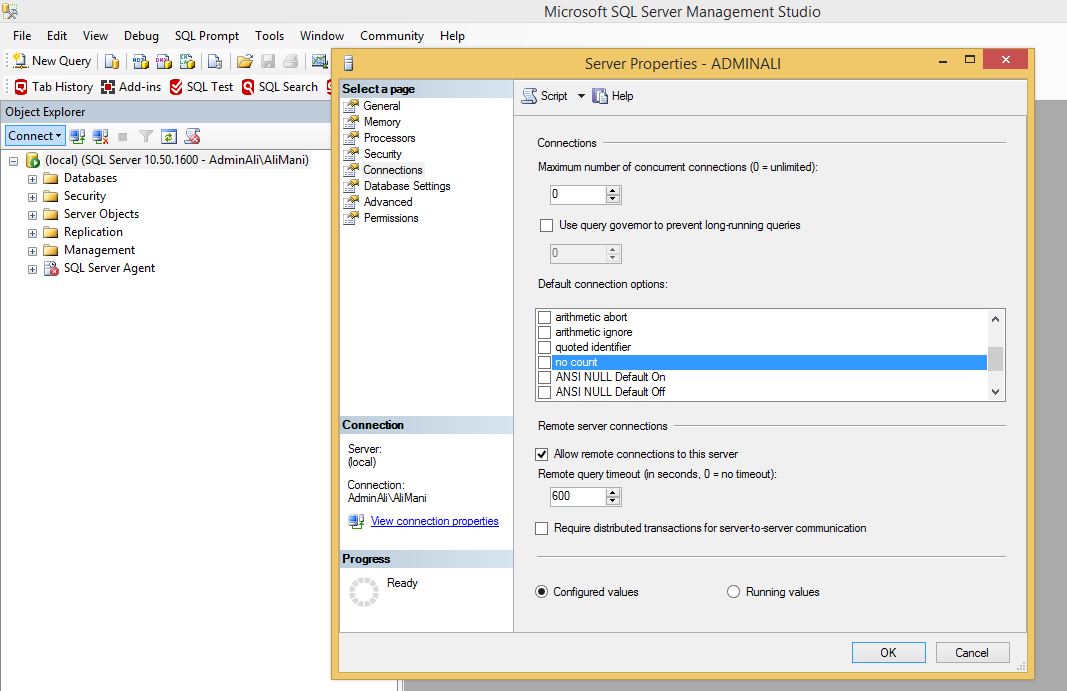Select the Memory page
The image size is (1067, 691).
click(382, 122)
